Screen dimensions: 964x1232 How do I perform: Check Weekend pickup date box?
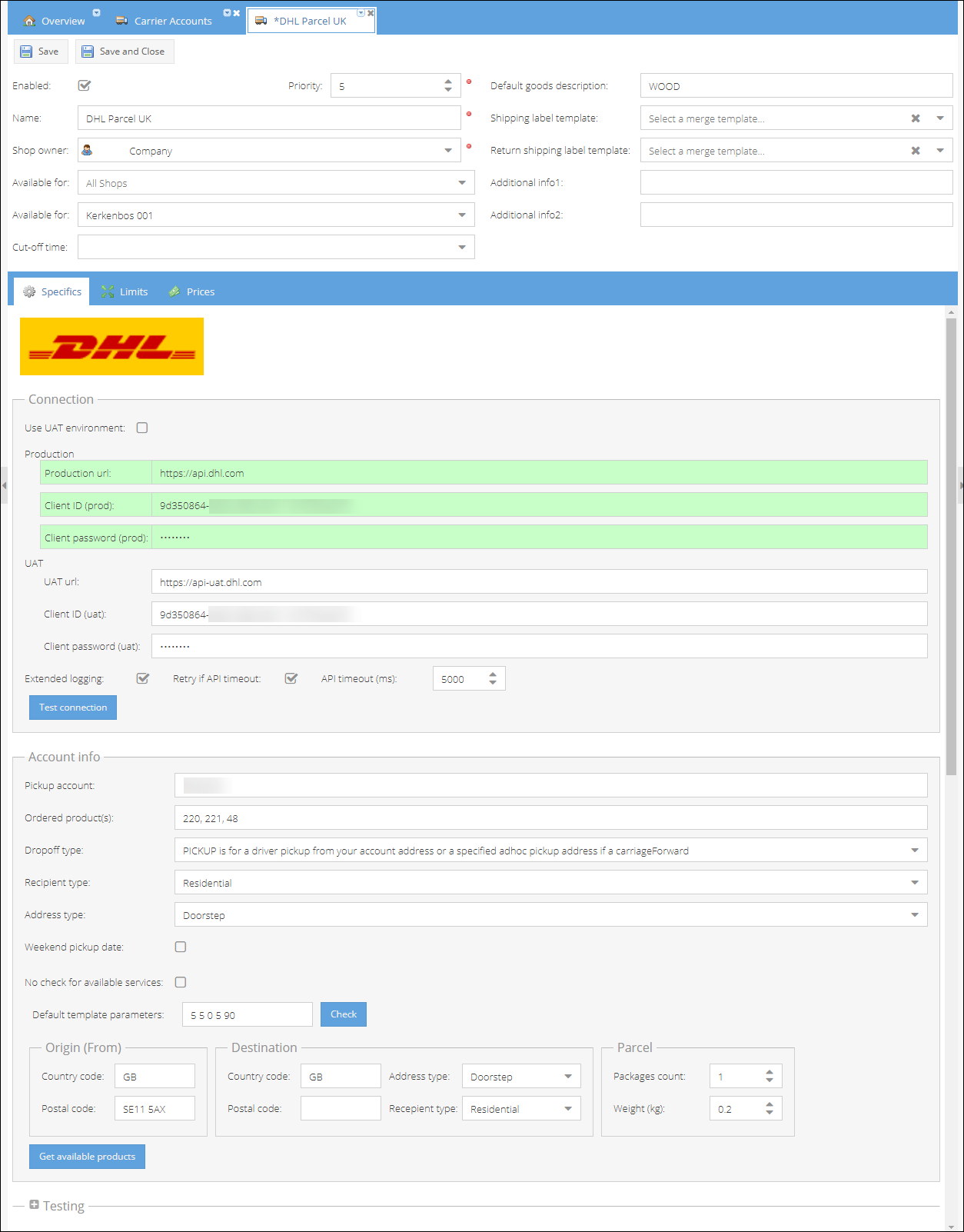click(181, 947)
